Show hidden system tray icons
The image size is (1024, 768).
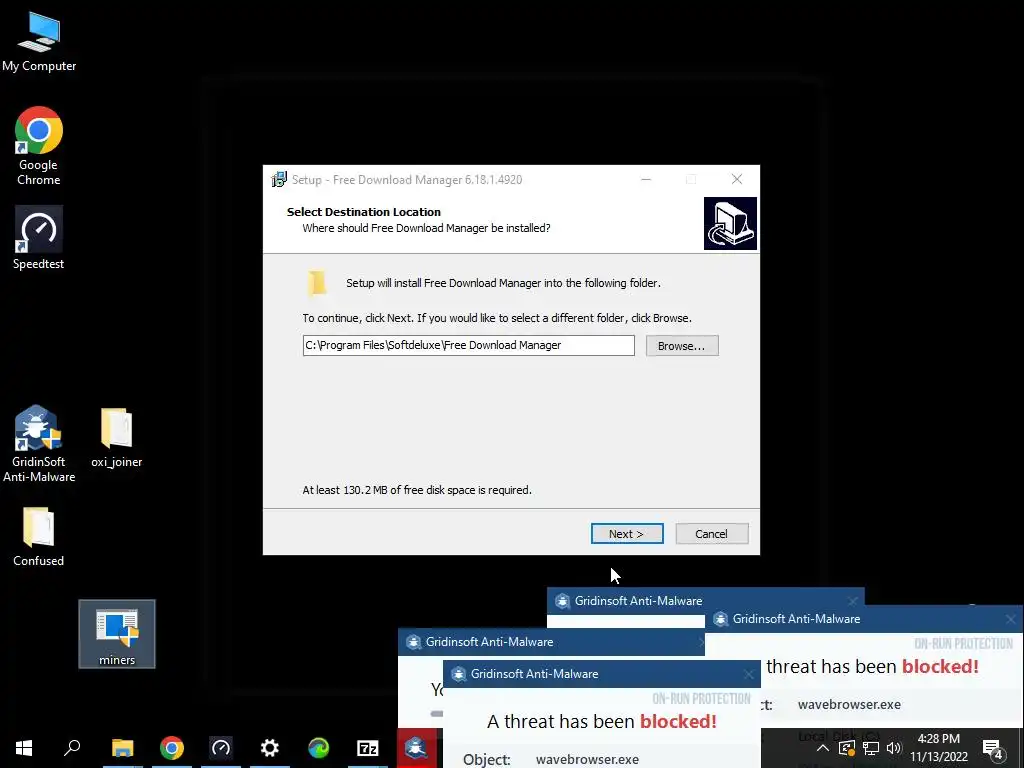(823, 748)
